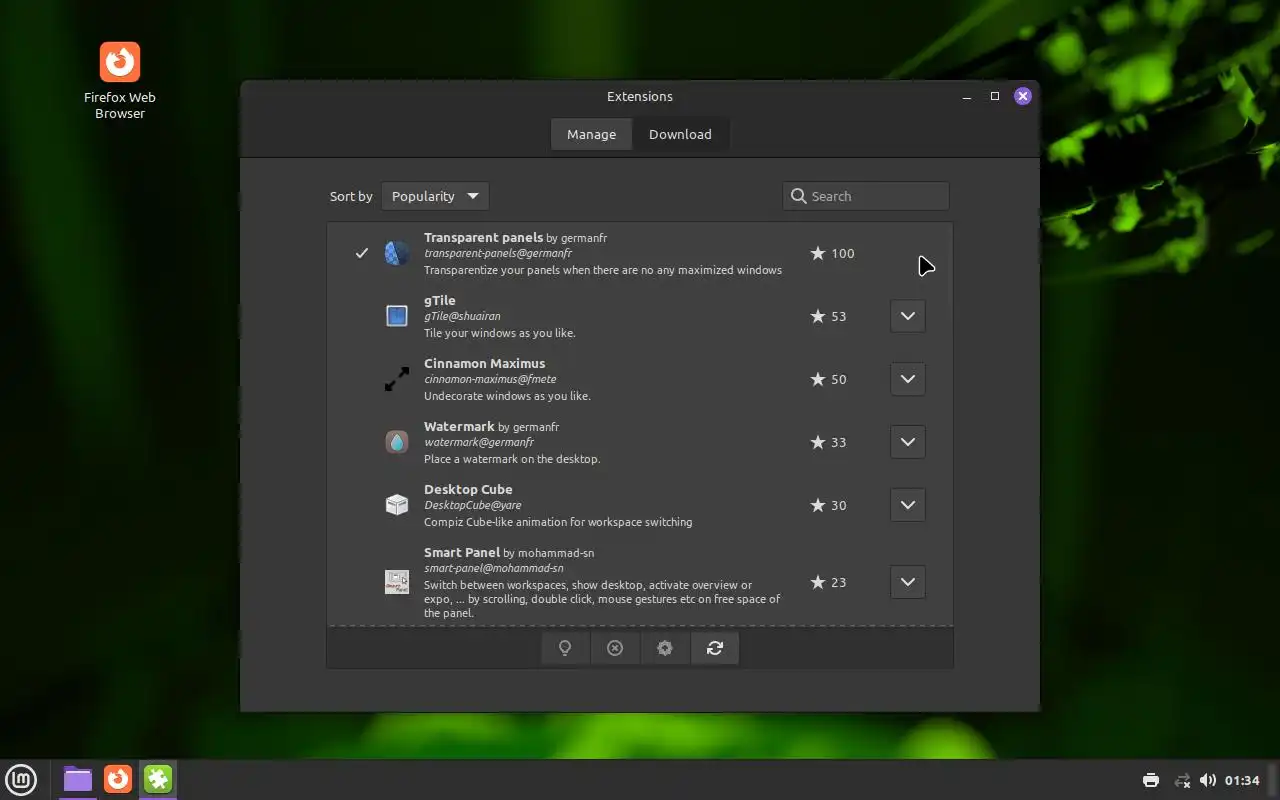Screen dimensions: 1280x800
Task: Expand the Watermark row dropdown arrow
Action: pos(907,442)
